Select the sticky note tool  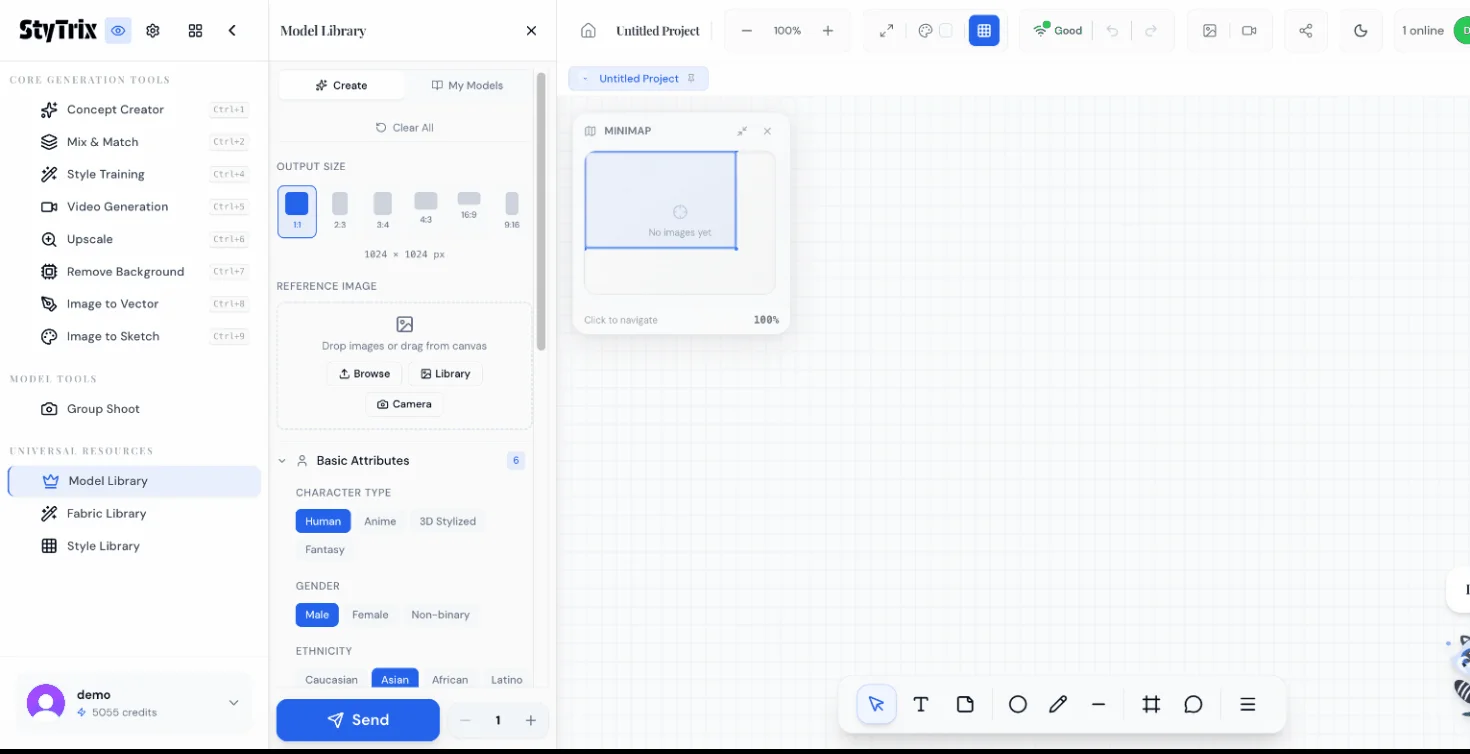point(965,704)
